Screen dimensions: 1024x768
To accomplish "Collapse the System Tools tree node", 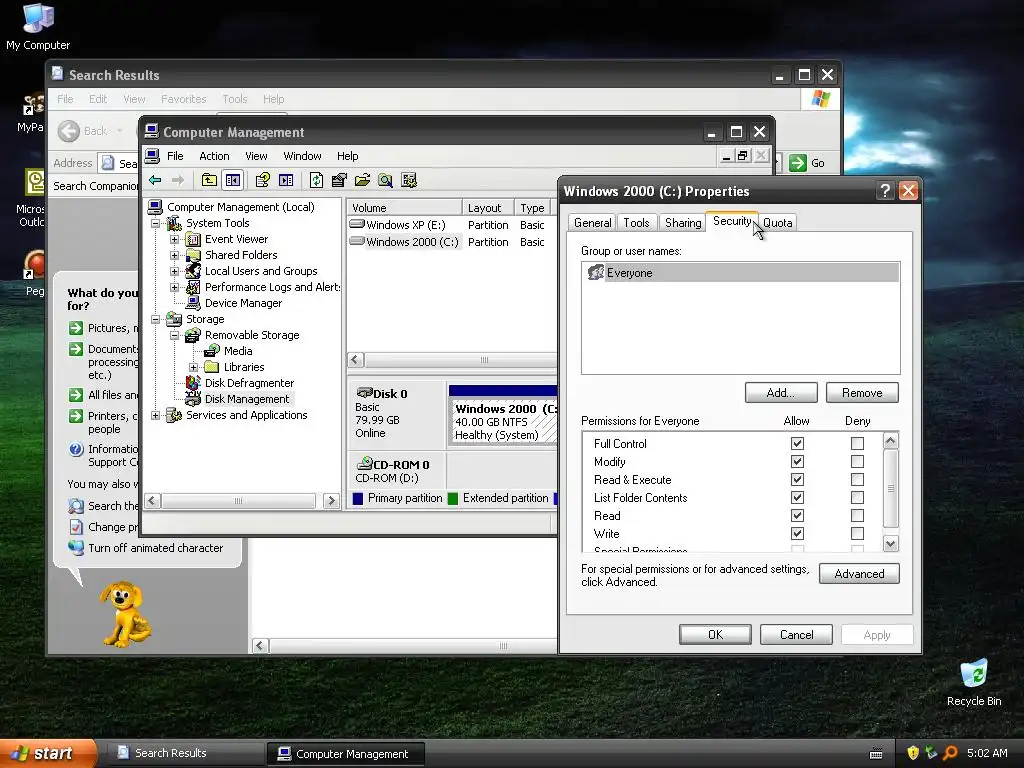I will (x=155, y=223).
